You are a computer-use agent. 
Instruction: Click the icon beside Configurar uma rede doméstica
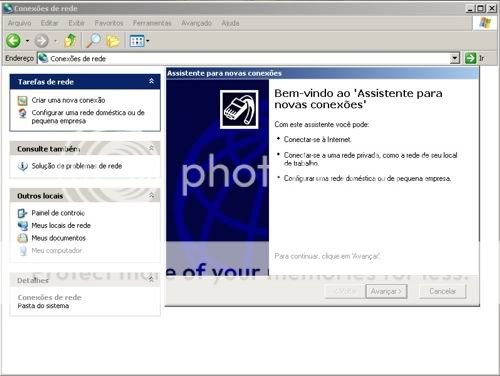point(23,113)
